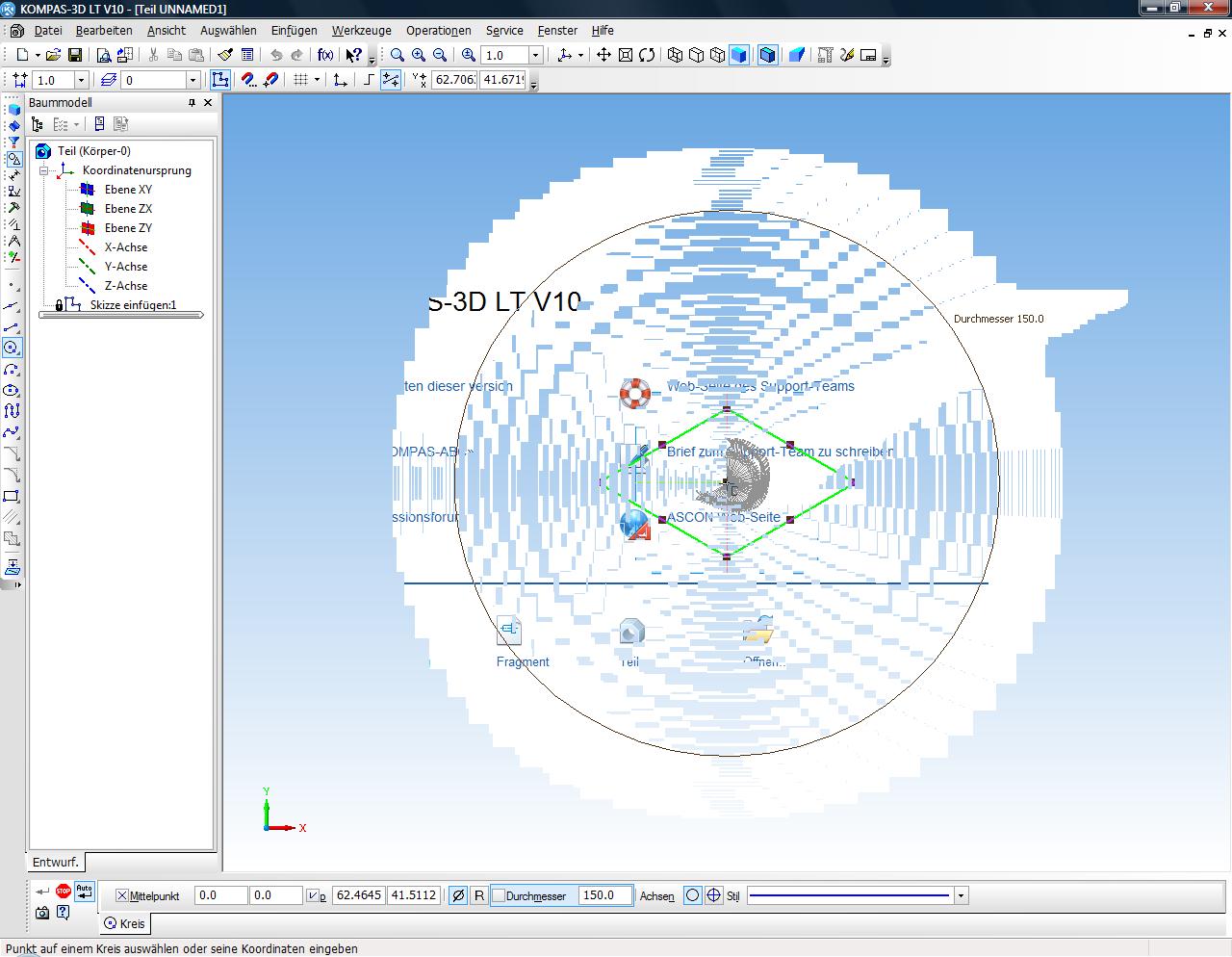Open the help icon in property bar
The width and height of the screenshot is (1232, 957).
coord(64,913)
